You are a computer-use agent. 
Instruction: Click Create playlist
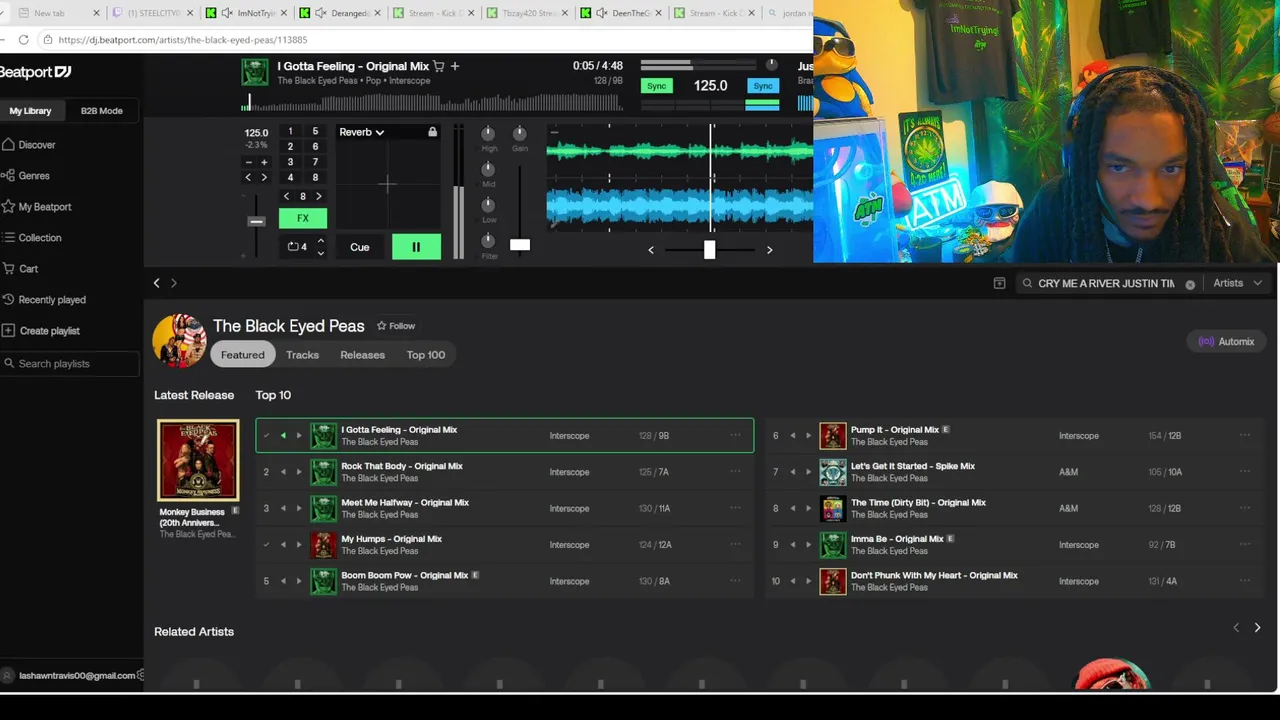[49, 331]
